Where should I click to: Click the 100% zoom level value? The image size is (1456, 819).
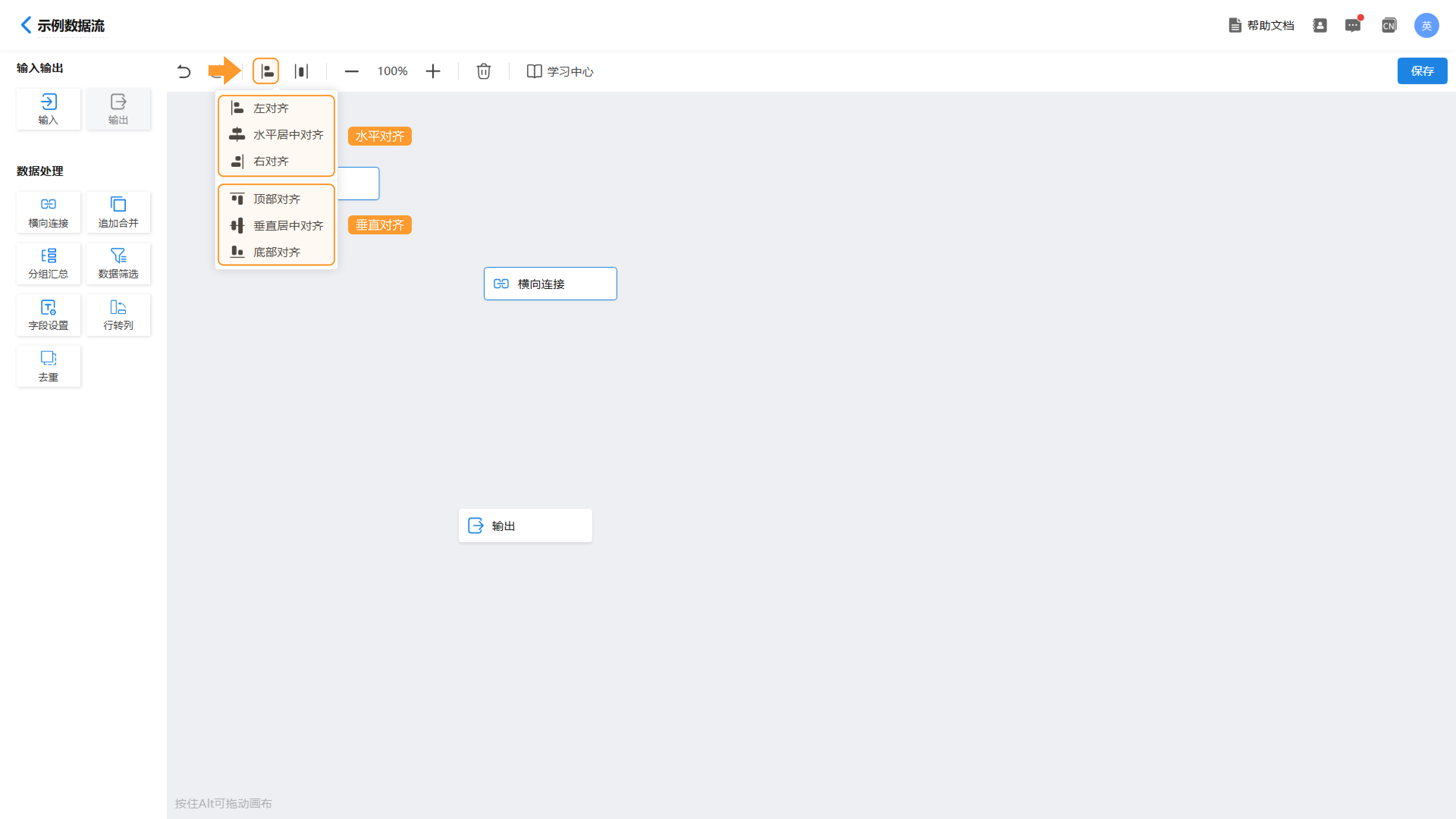392,71
